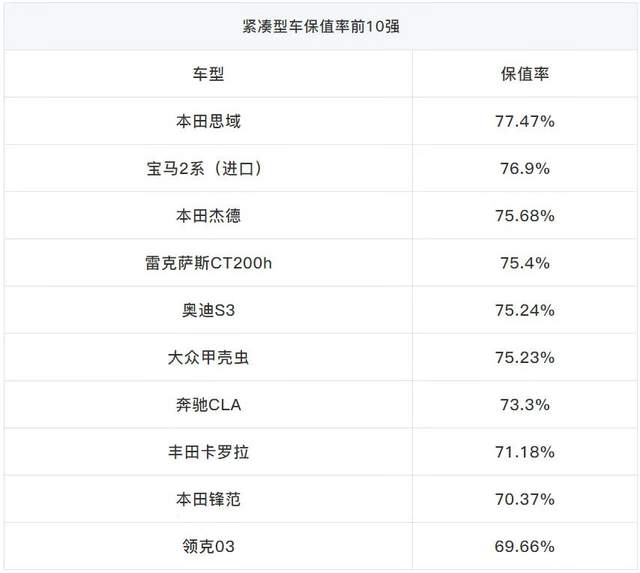Screen dimensions: 640x573
Task: Select the 车型 column header
Action: click(x=208, y=74)
